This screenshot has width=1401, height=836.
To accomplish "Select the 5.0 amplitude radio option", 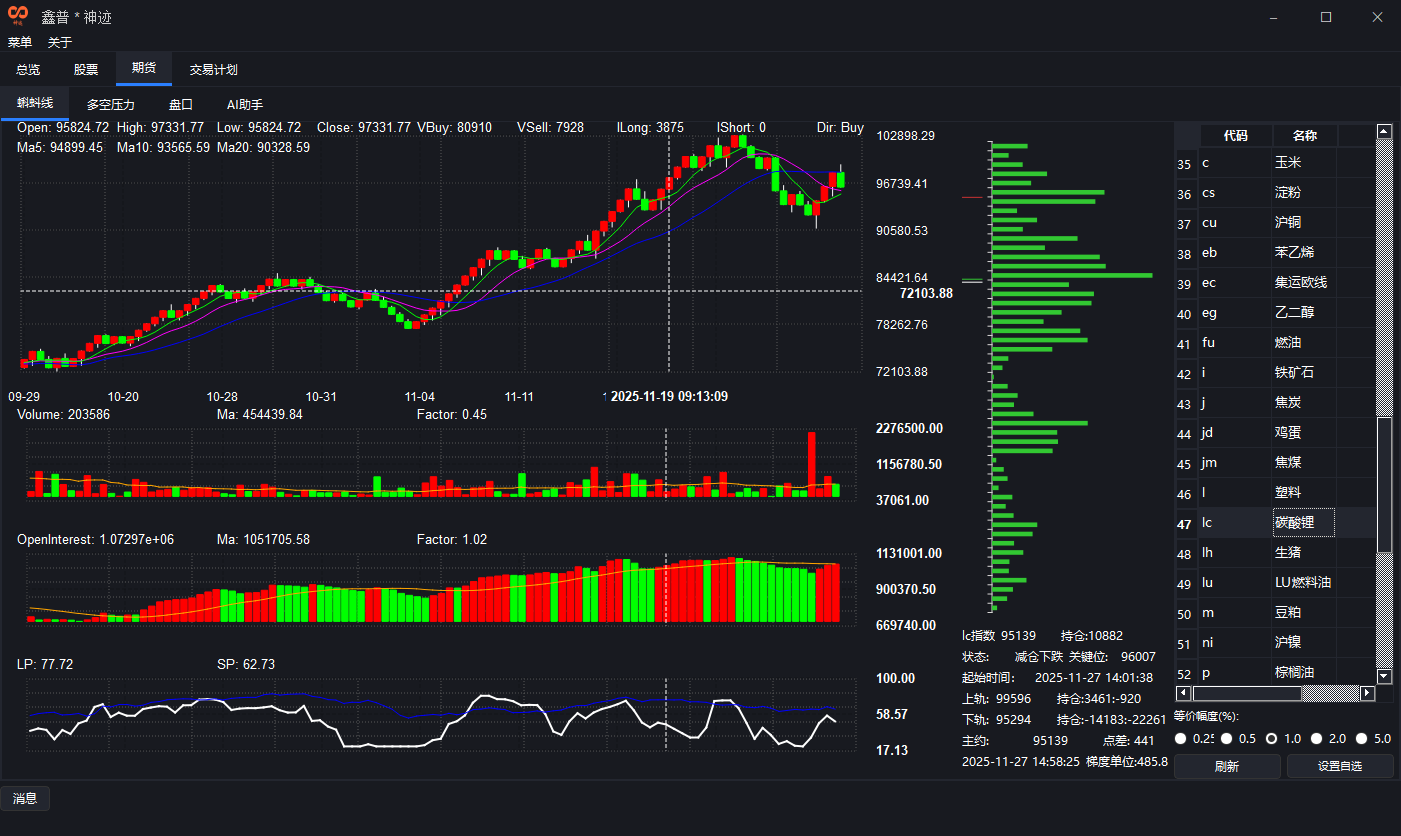I will click(1361, 739).
